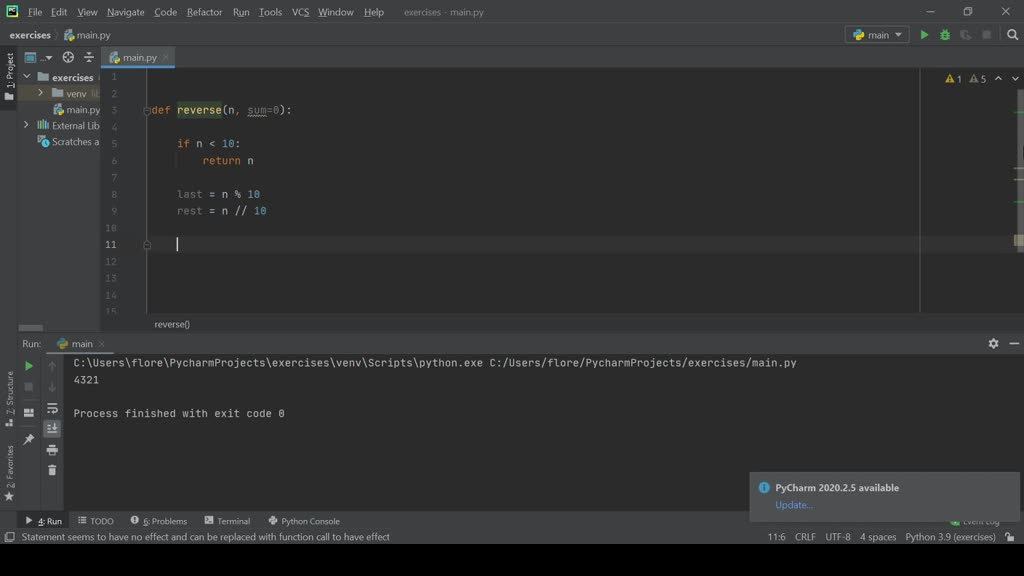Clear console output with trash icon
Screen dimensions: 1024x576
point(52,470)
